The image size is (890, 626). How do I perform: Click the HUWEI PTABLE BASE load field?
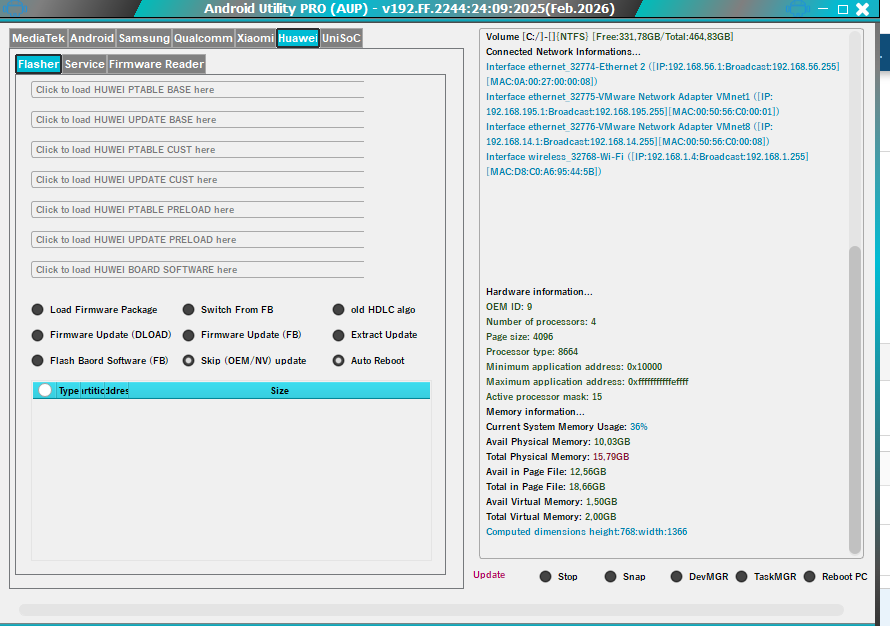click(x=198, y=90)
